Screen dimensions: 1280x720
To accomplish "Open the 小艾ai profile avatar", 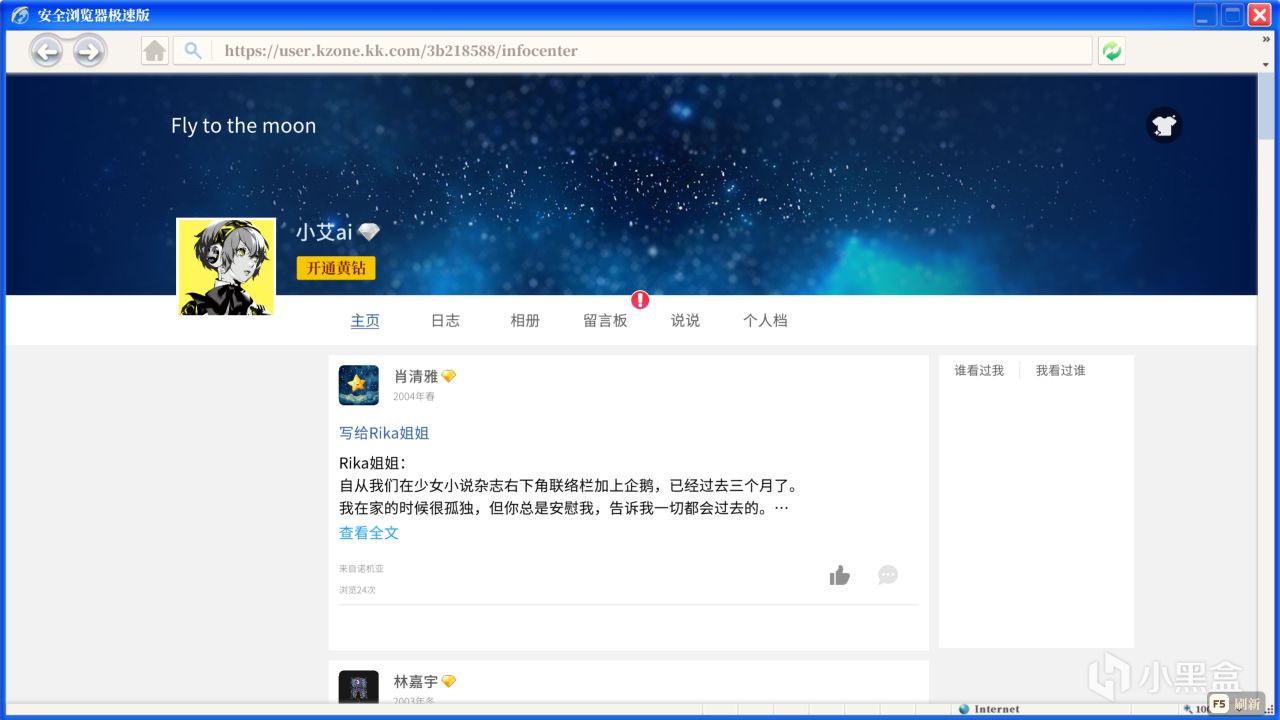I will click(226, 267).
